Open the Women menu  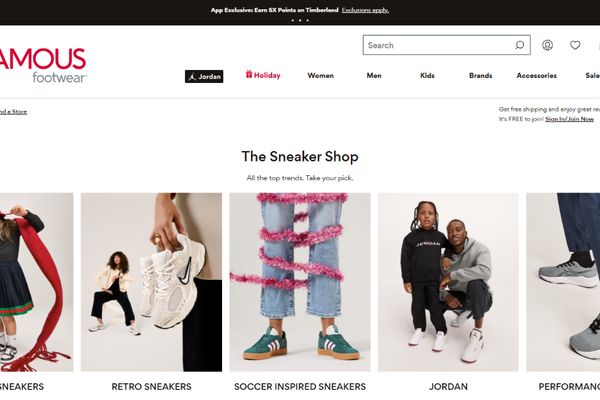(321, 75)
